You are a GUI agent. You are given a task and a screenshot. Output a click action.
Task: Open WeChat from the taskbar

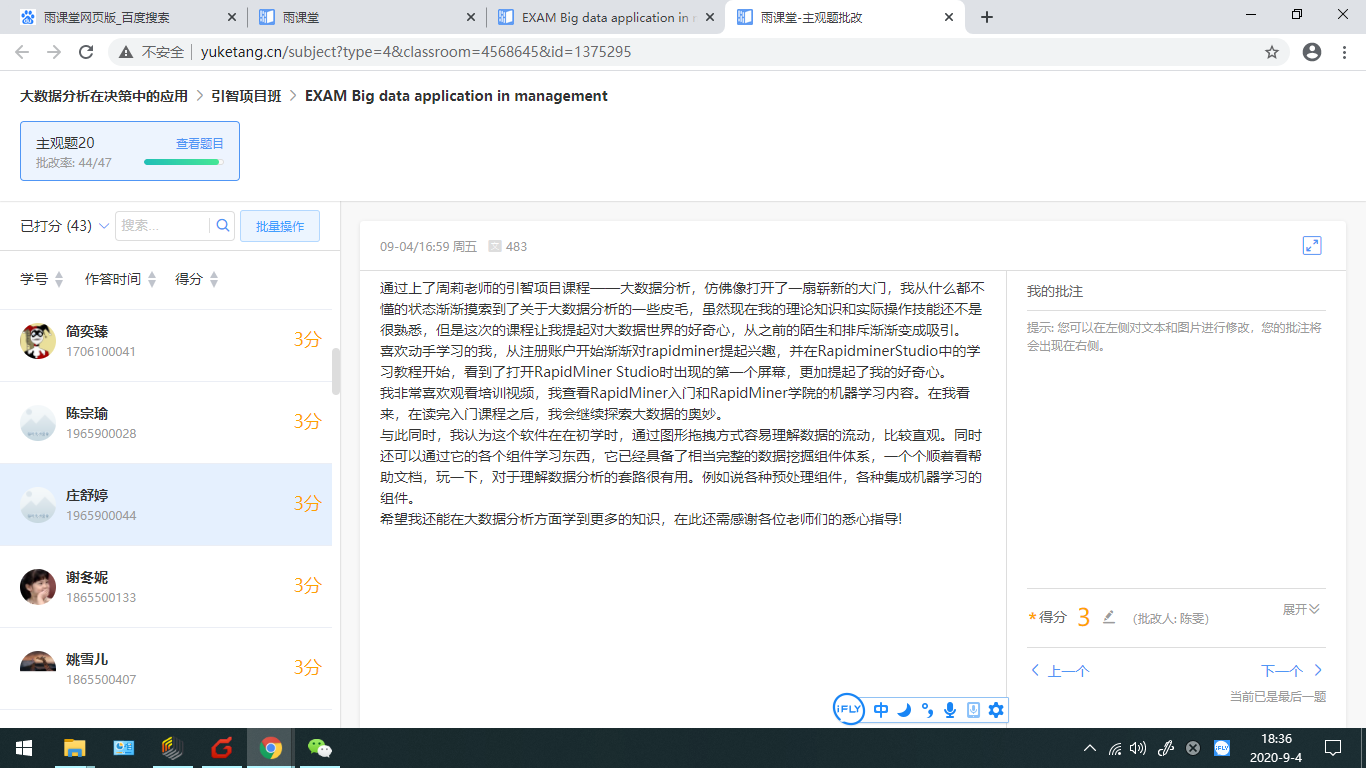point(319,748)
